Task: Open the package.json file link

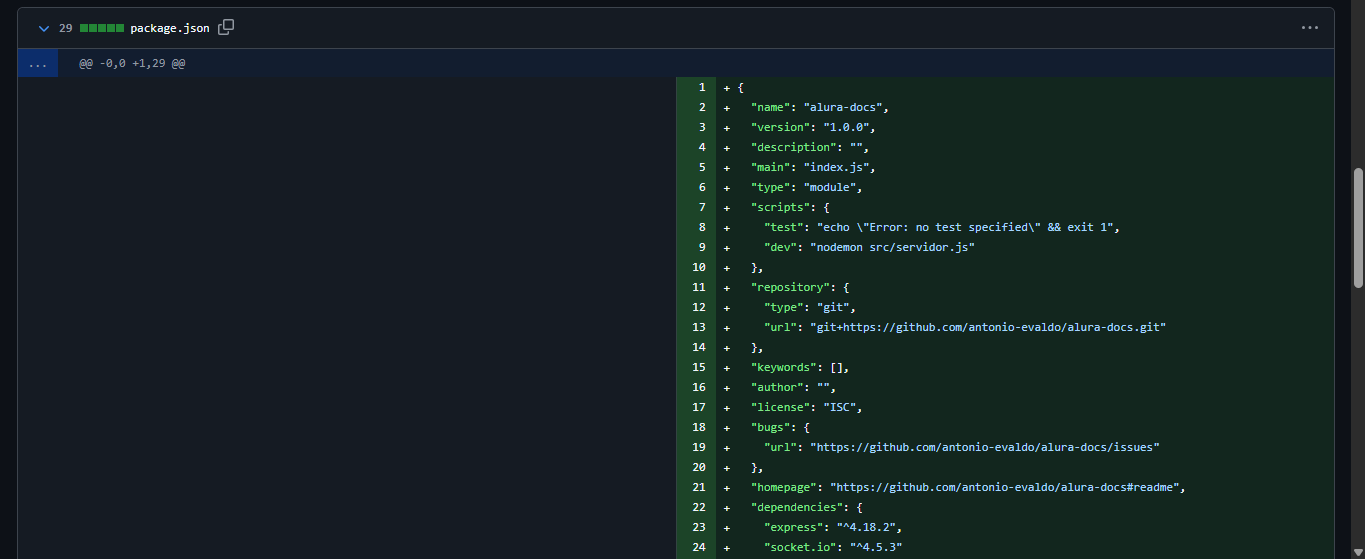Action: click(169, 28)
